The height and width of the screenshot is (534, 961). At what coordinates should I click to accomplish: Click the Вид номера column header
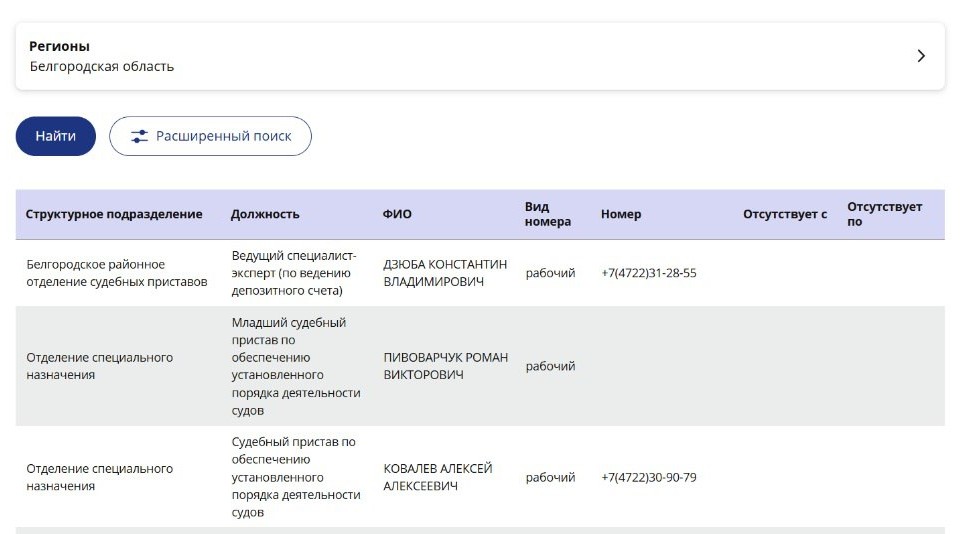pyautogui.click(x=547, y=214)
